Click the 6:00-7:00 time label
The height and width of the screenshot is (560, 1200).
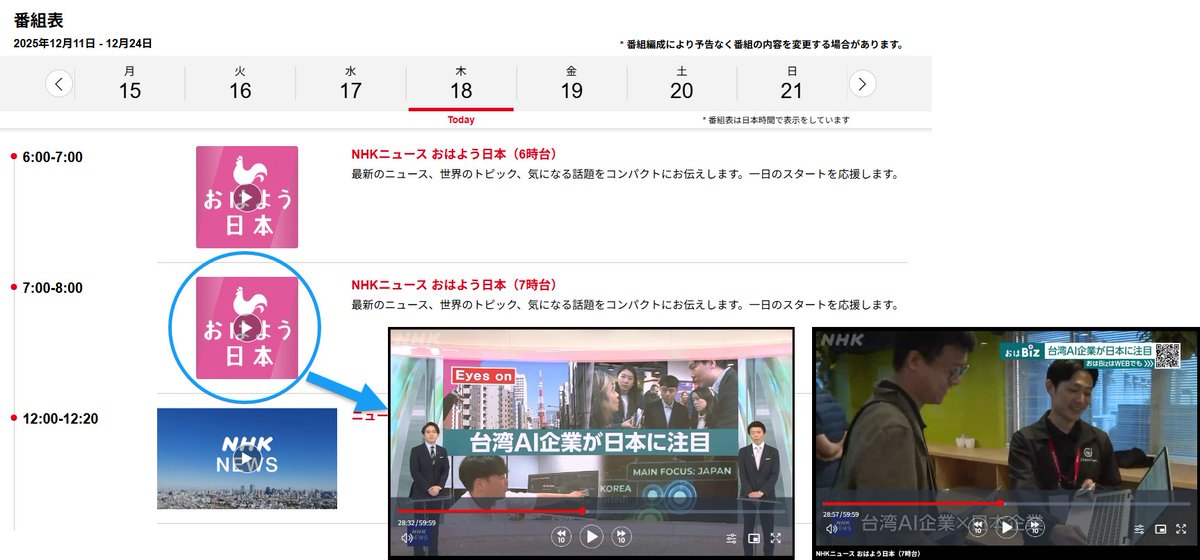tap(52, 157)
